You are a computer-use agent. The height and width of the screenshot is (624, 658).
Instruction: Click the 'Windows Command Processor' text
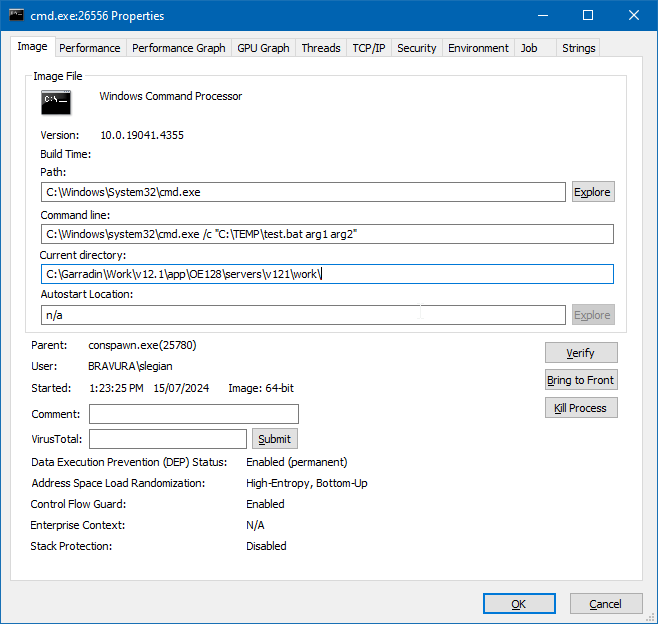click(x=171, y=96)
